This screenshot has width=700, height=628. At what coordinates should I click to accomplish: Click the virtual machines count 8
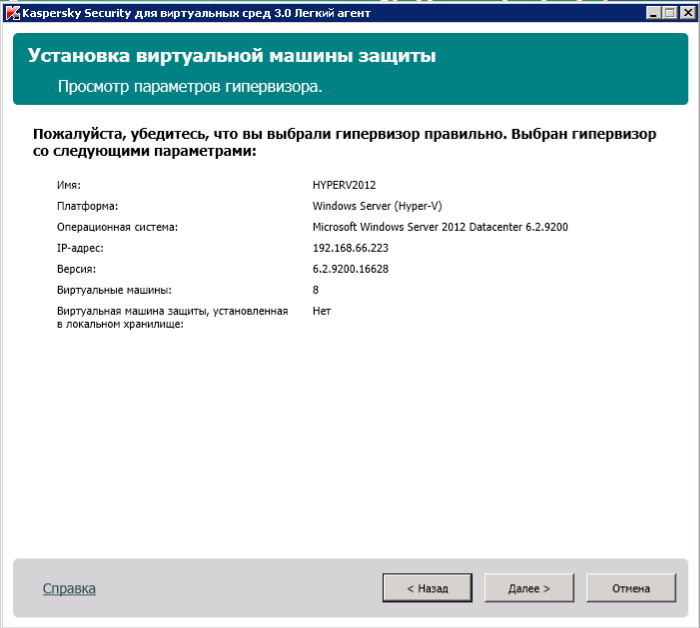click(x=316, y=290)
